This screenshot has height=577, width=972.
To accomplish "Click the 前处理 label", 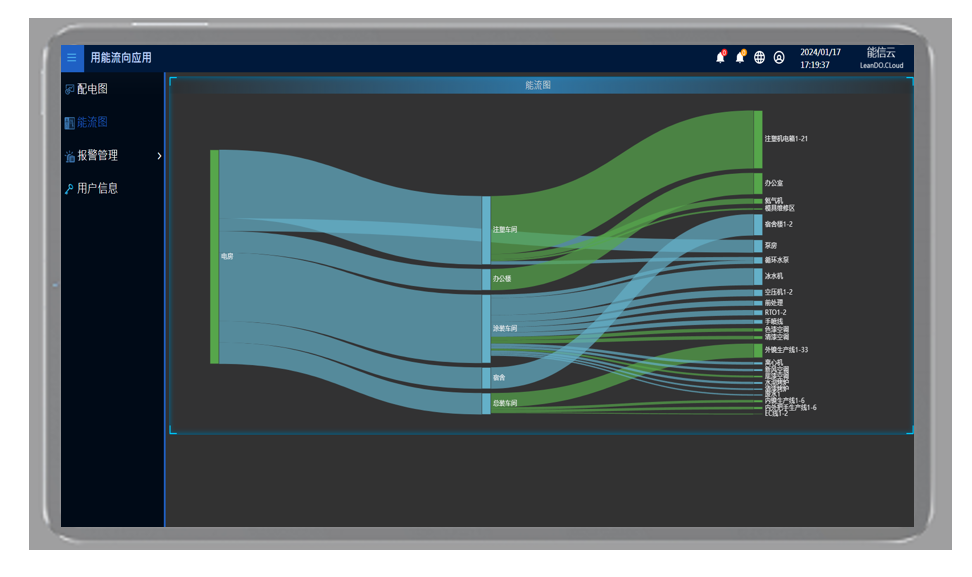I will pos(774,303).
